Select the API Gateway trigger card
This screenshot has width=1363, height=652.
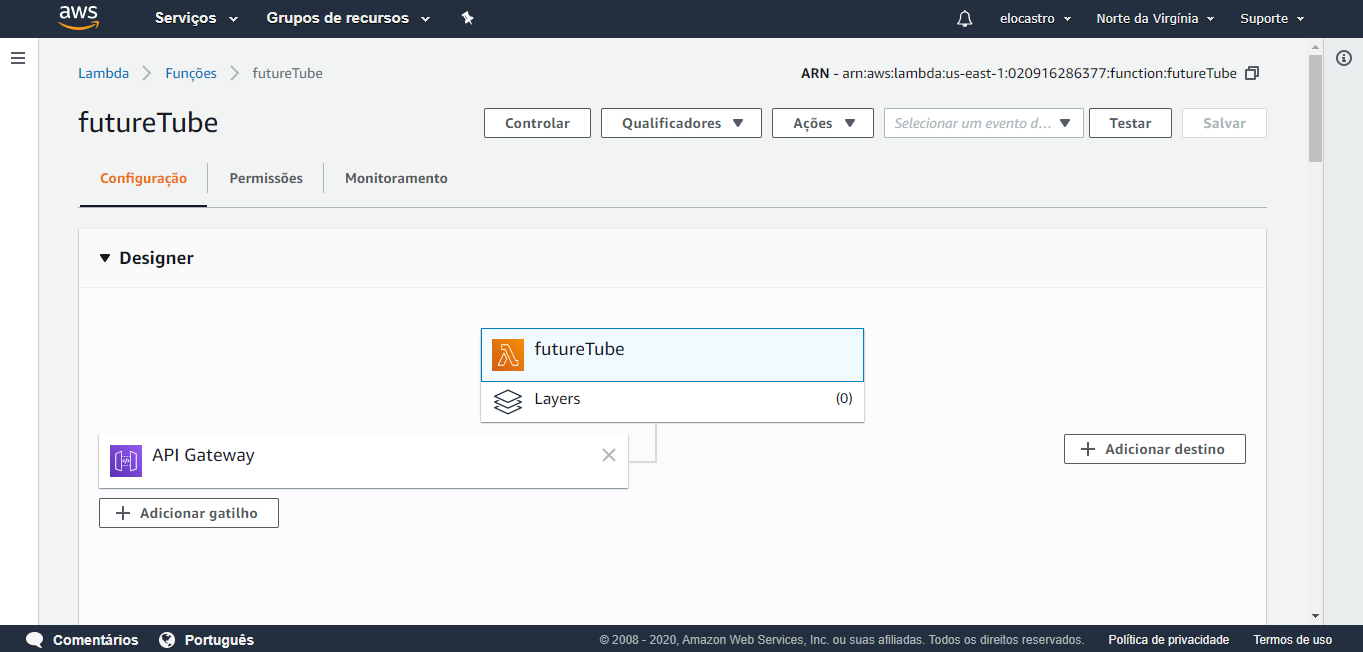(x=363, y=461)
